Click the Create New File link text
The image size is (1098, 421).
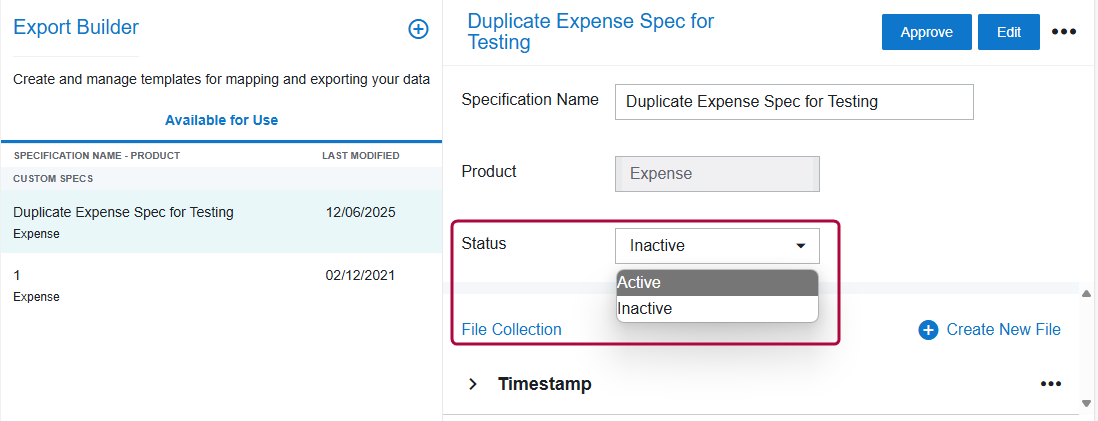pyautogui.click(x=1003, y=330)
